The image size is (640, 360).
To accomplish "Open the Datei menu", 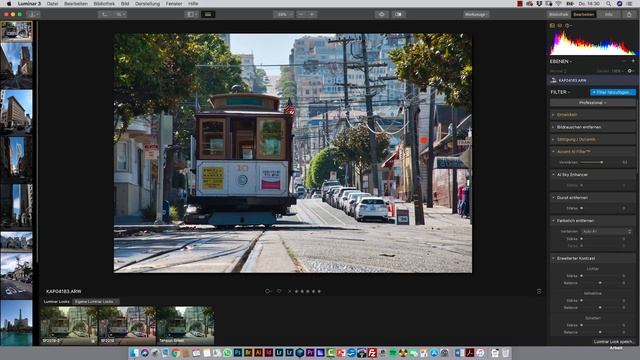I will pos(52,4).
